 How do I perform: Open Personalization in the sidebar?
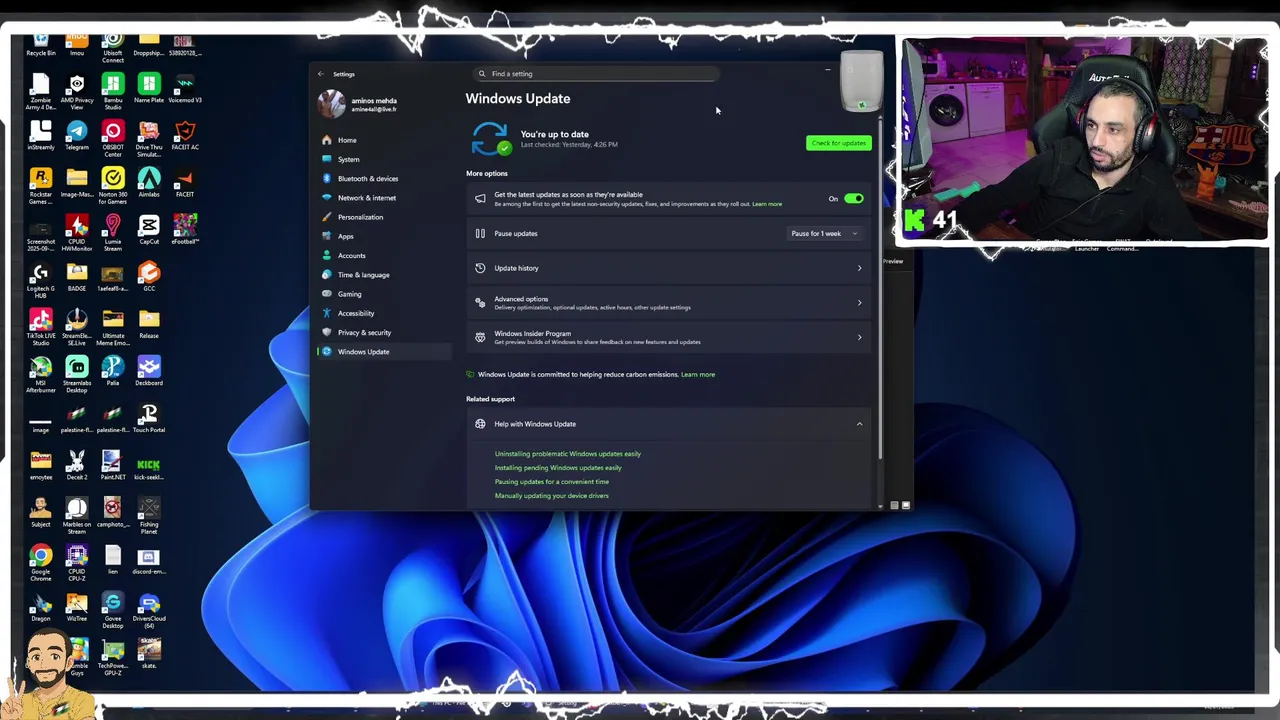coord(384,217)
